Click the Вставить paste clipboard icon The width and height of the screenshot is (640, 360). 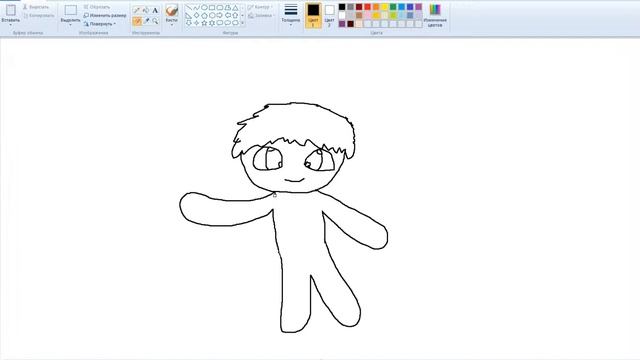pyautogui.click(x=11, y=10)
